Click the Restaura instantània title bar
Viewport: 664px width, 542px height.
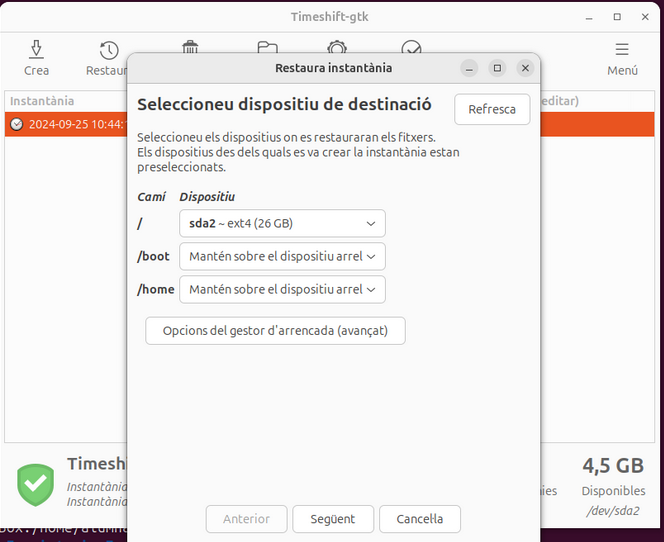pyautogui.click(x=333, y=68)
